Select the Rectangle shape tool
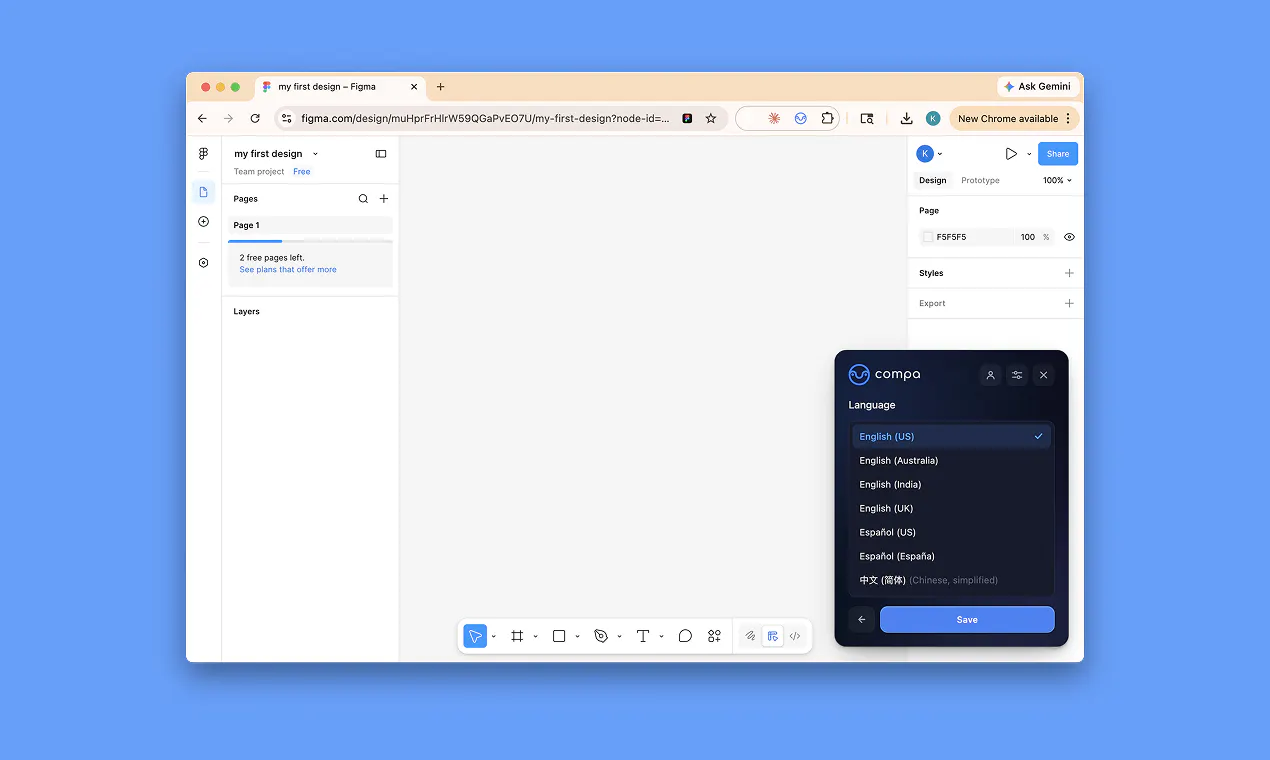This screenshot has width=1270, height=760. pos(559,636)
